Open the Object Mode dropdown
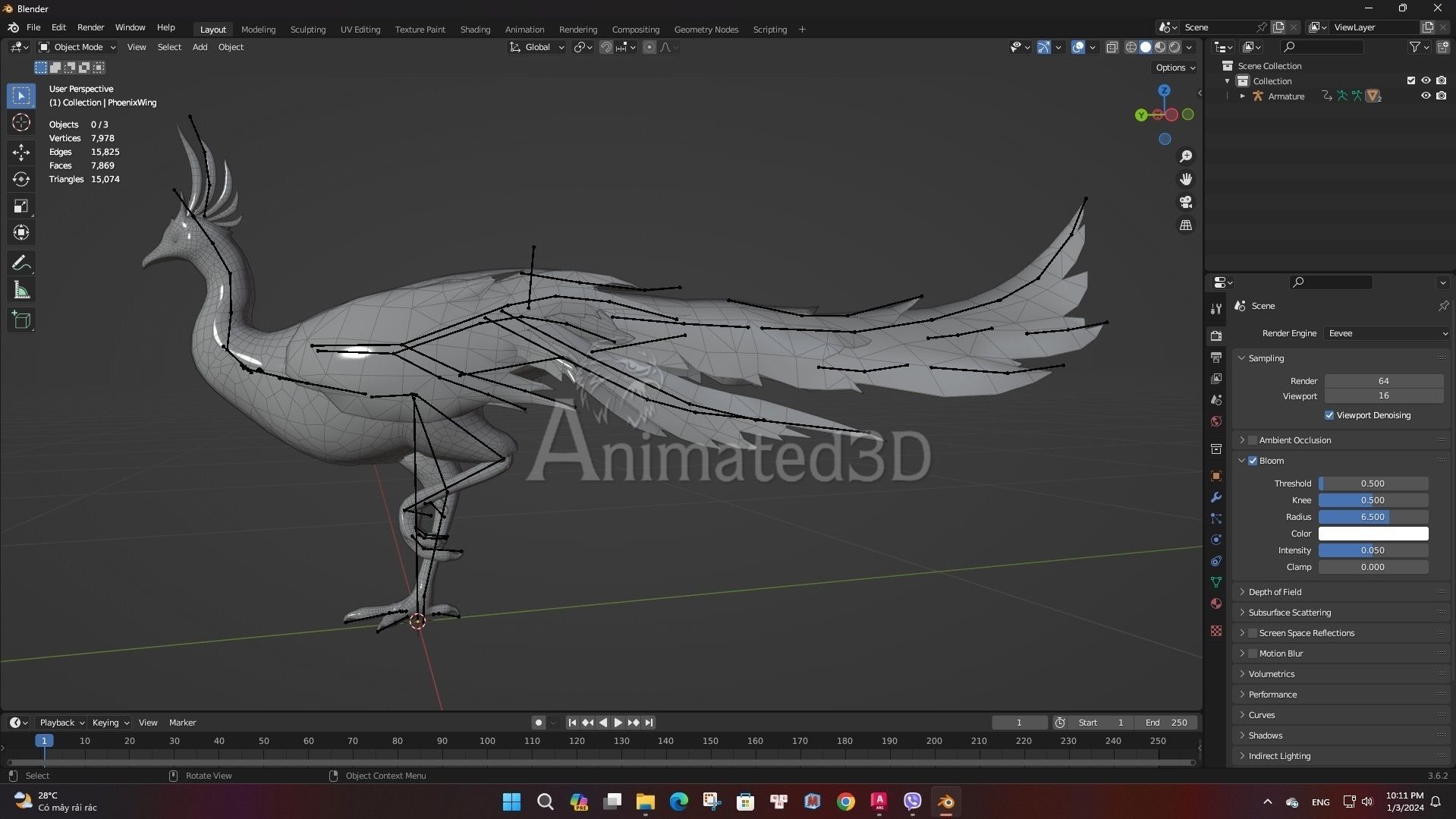The image size is (1456, 819). coord(77,47)
